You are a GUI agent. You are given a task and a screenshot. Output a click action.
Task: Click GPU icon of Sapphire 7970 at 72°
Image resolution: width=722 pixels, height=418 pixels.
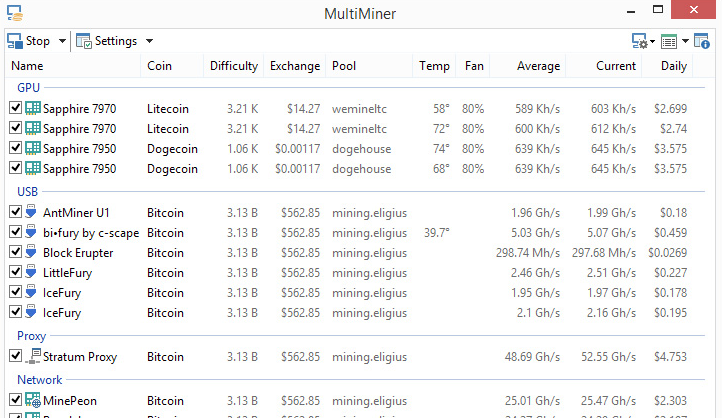(33, 128)
